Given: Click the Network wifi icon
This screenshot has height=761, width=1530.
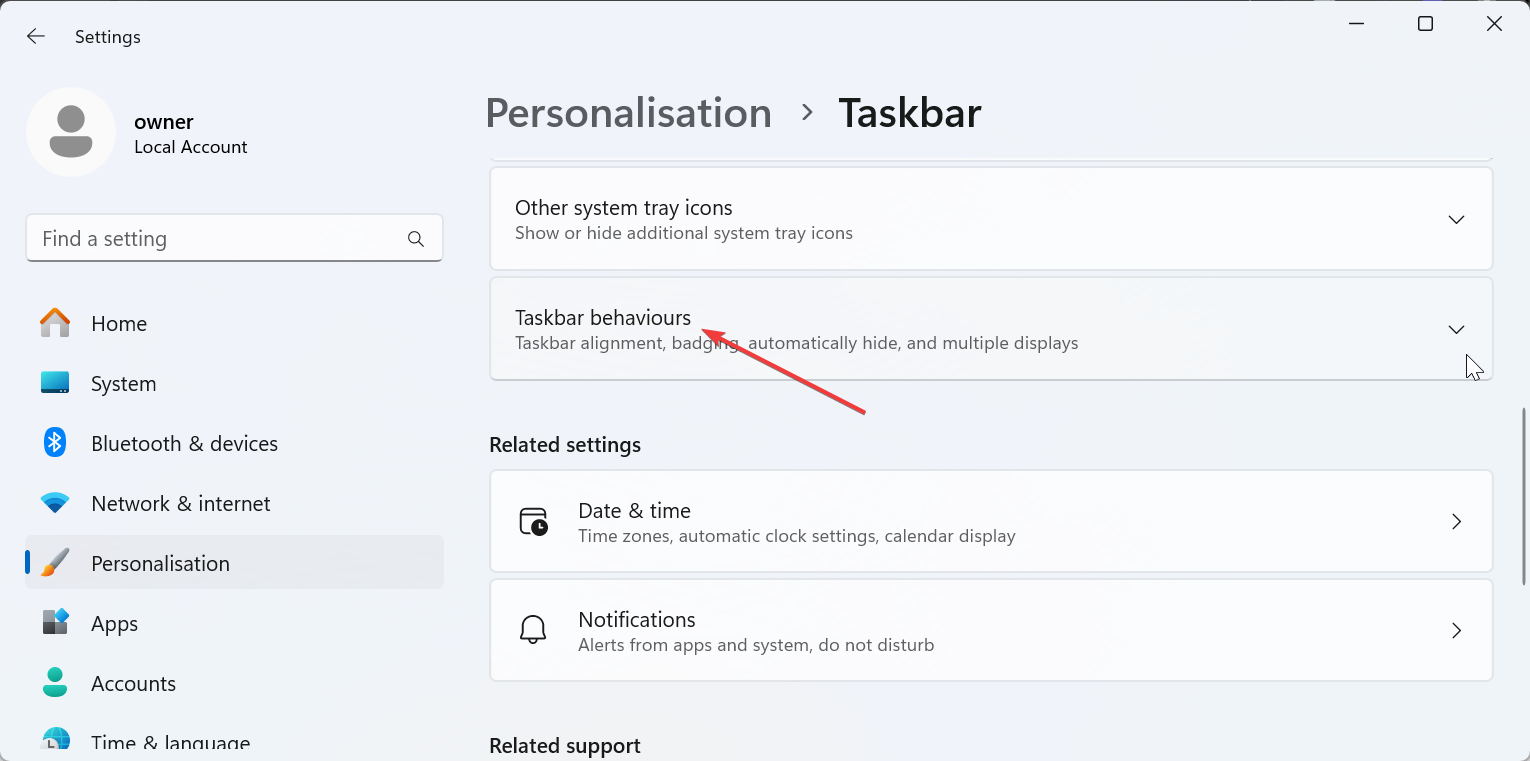Looking at the screenshot, I should (55, 503).
